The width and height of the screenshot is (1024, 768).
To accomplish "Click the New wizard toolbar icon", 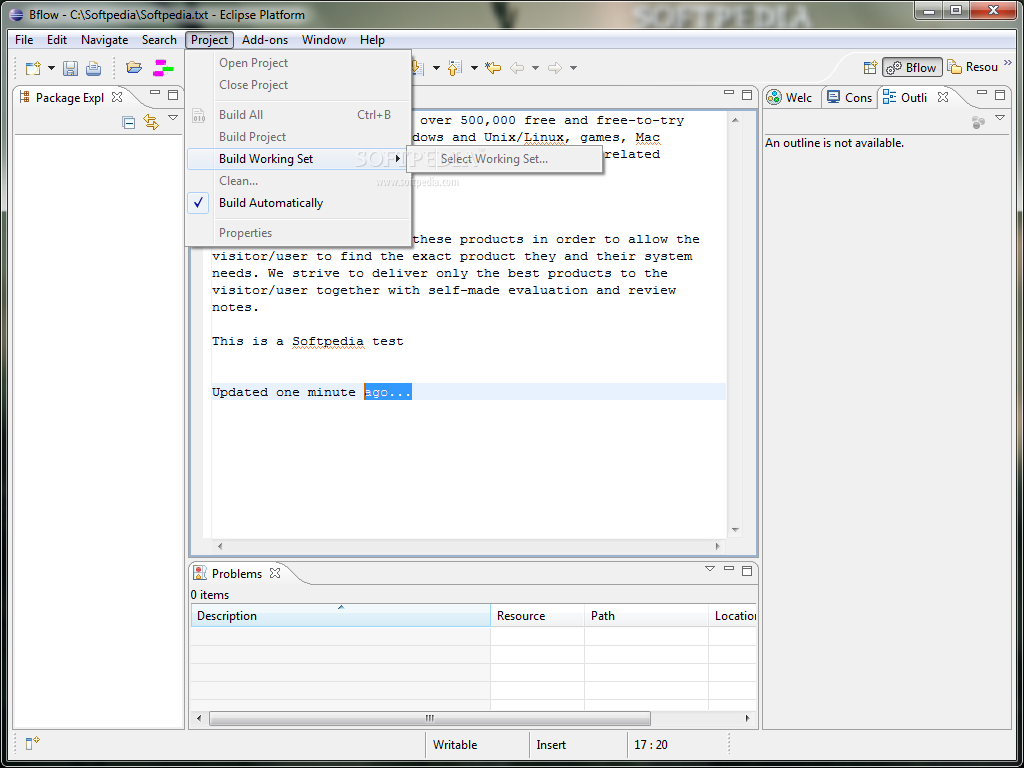I will (x=33, y=67).
